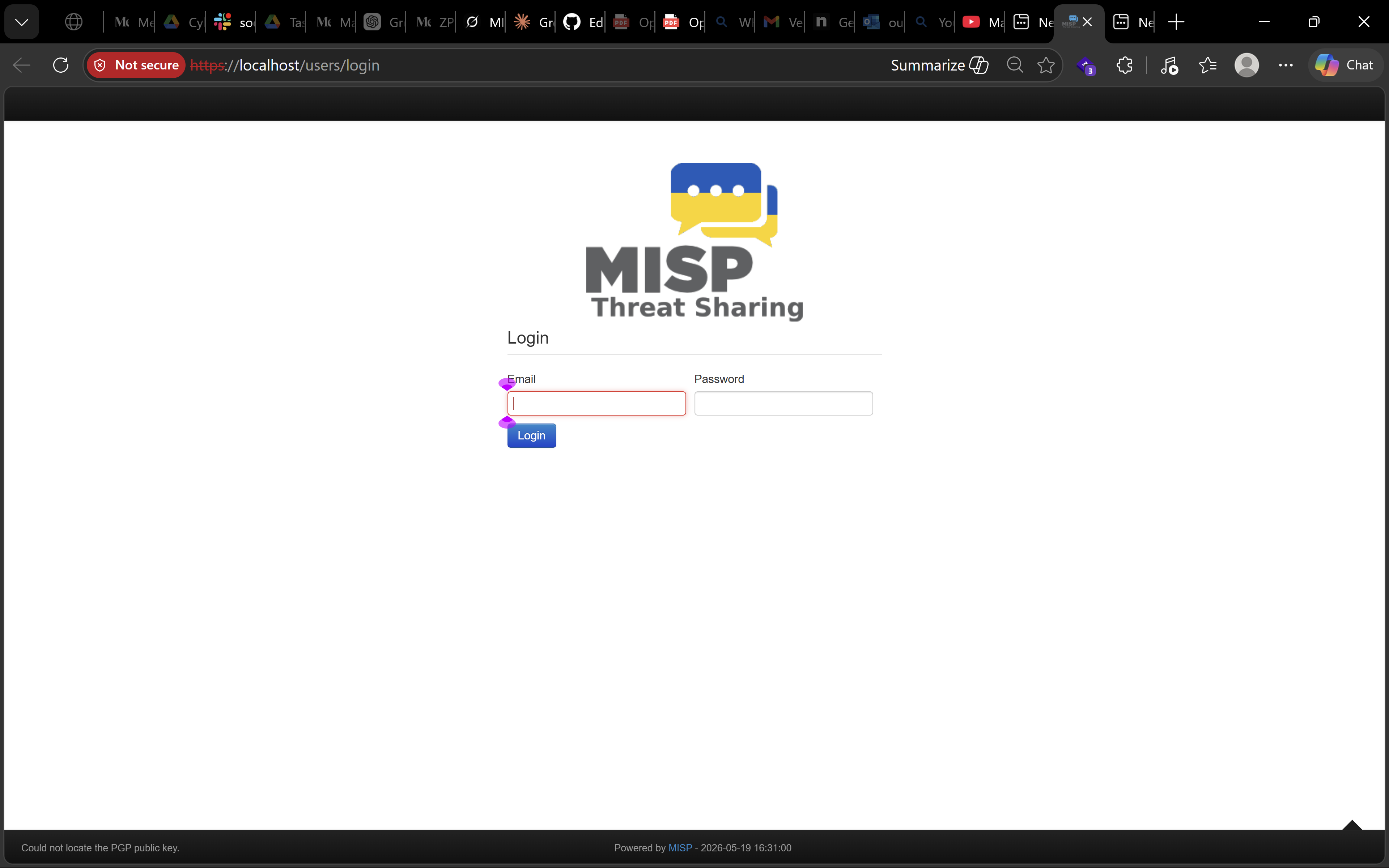Open the browser profile avatar
Viewport: 1389px width, 868px height.
[1246, 65]
